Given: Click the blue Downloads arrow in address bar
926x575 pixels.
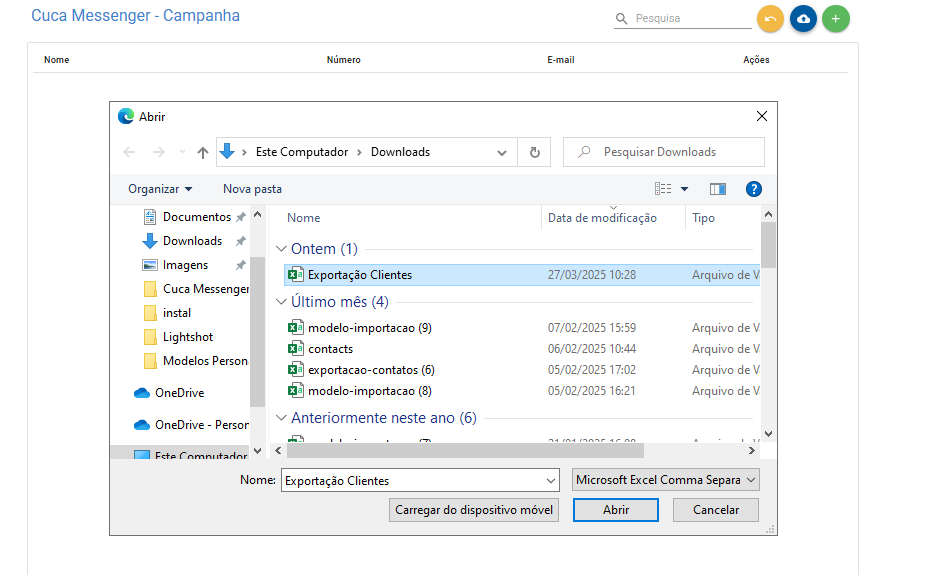Looking at the screenshot, I should click(x=227, y=152).
